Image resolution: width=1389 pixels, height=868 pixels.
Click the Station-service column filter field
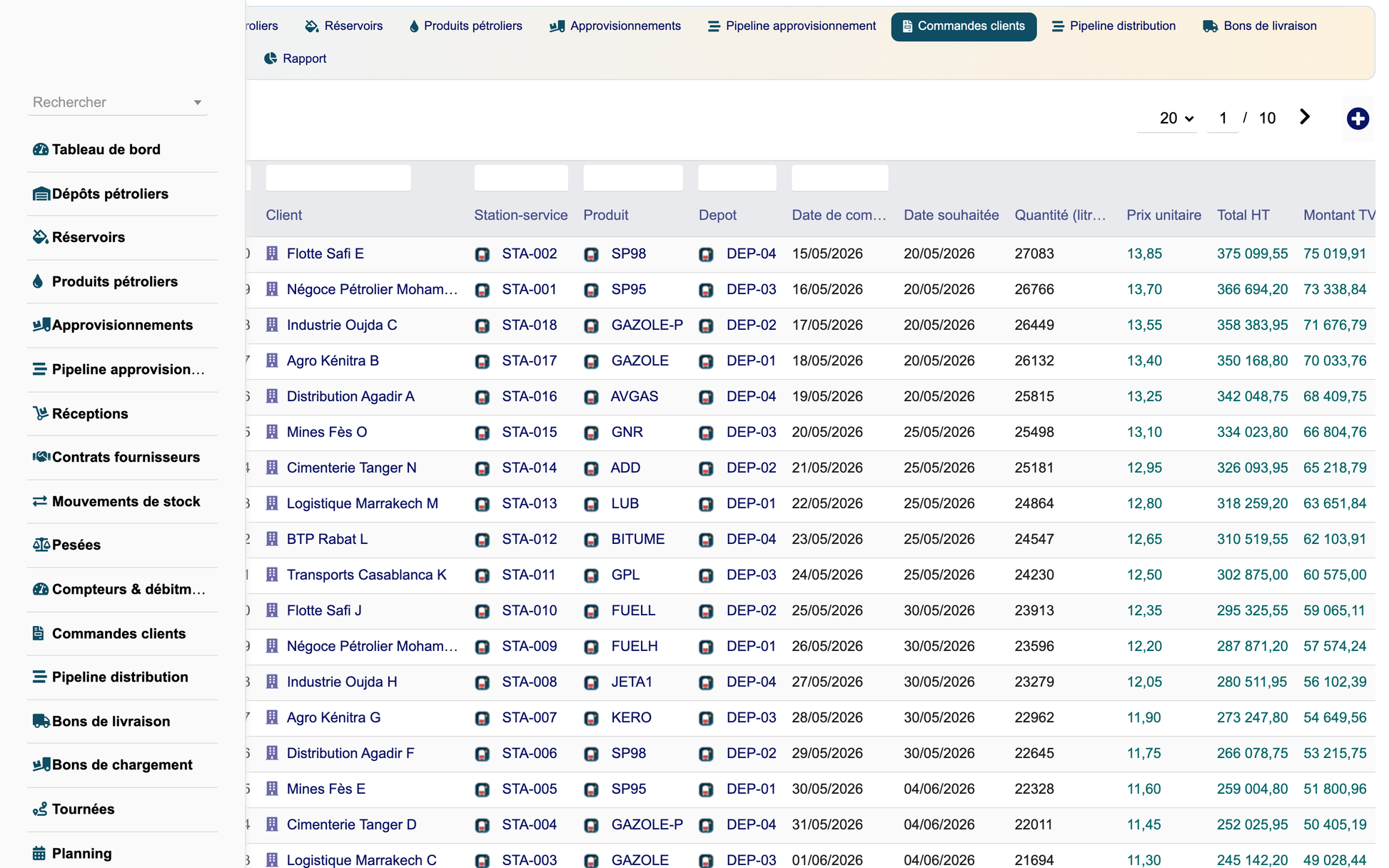(x=521, y=178)
